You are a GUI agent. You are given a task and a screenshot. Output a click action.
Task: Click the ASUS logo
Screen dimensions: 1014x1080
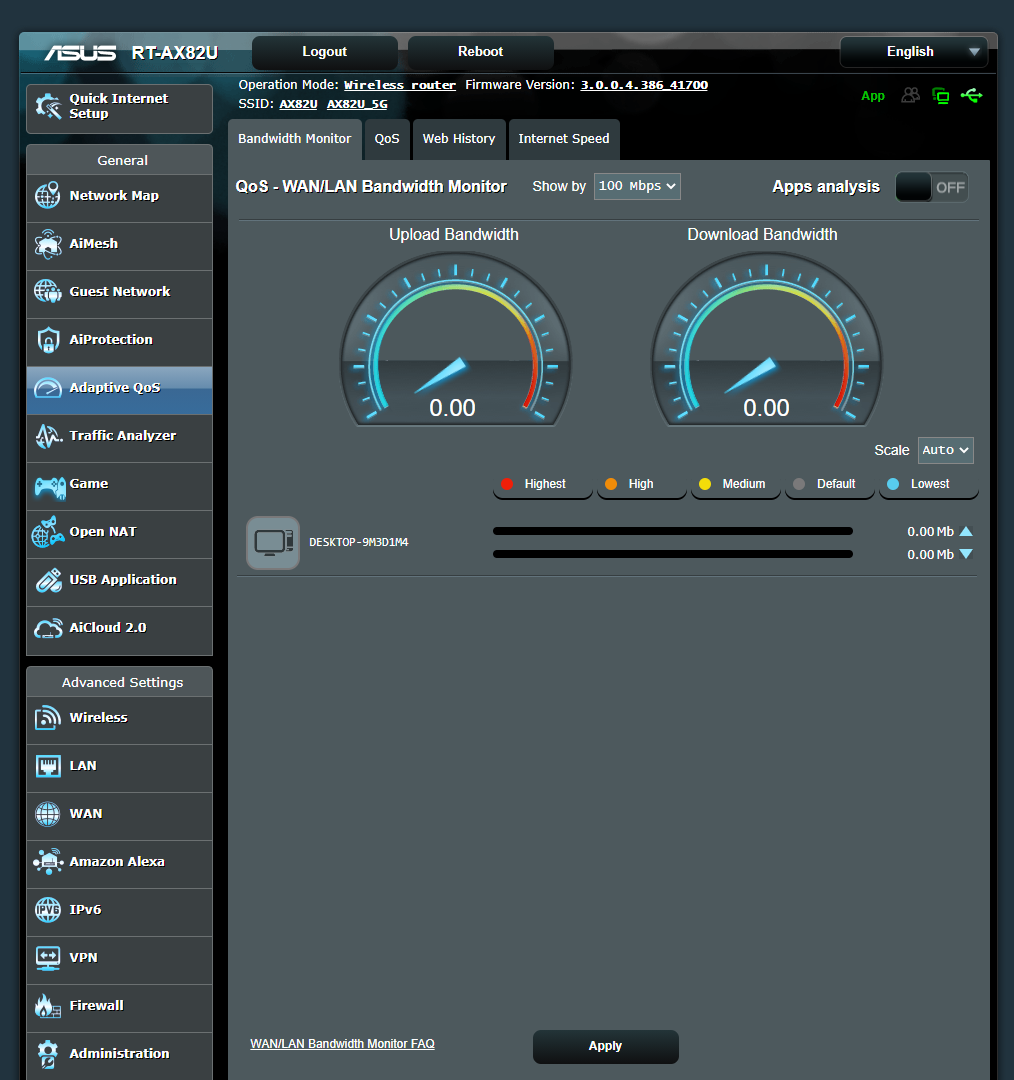pos(81,53)
